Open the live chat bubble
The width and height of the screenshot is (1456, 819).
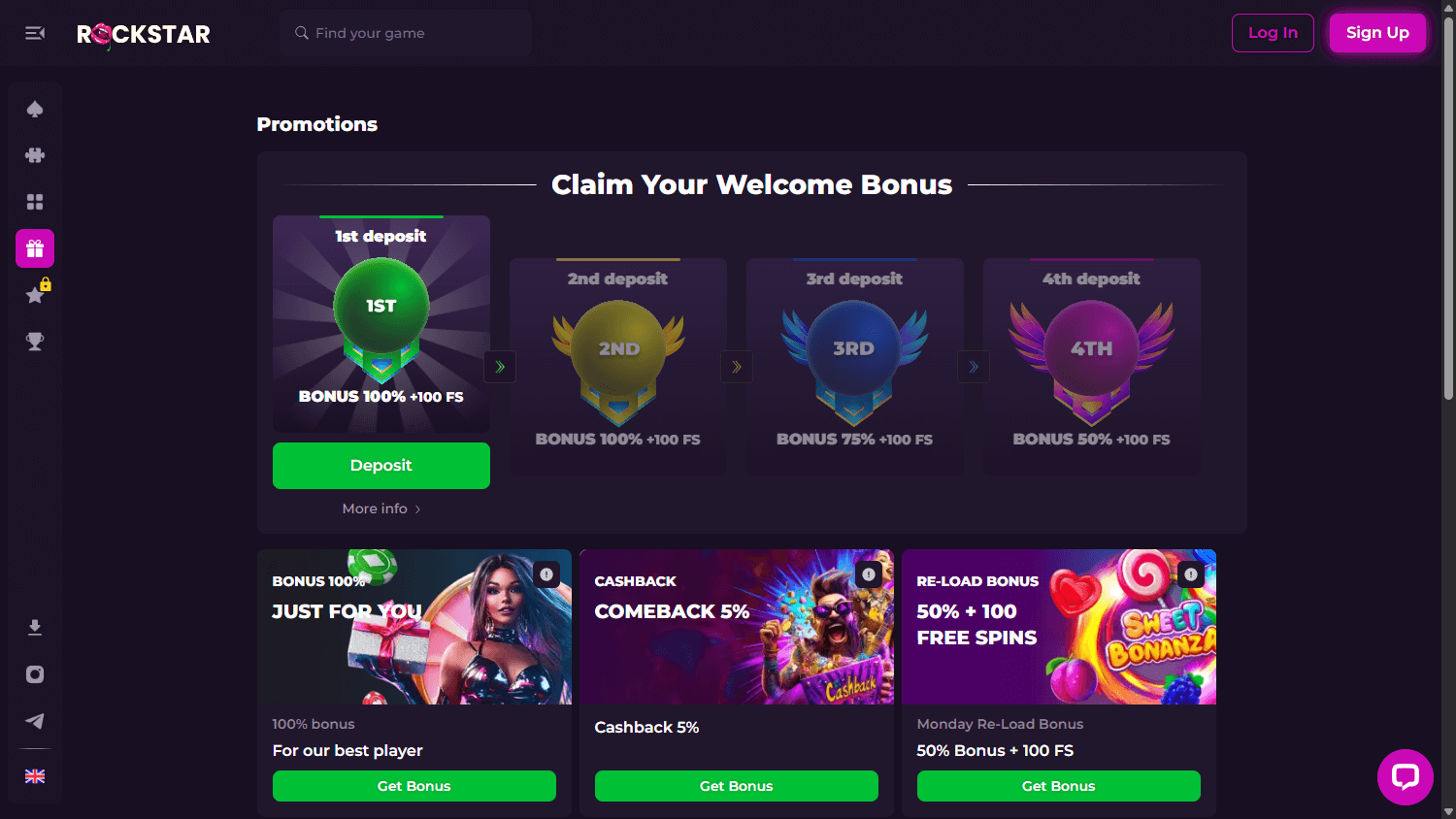click(1405, 777)
